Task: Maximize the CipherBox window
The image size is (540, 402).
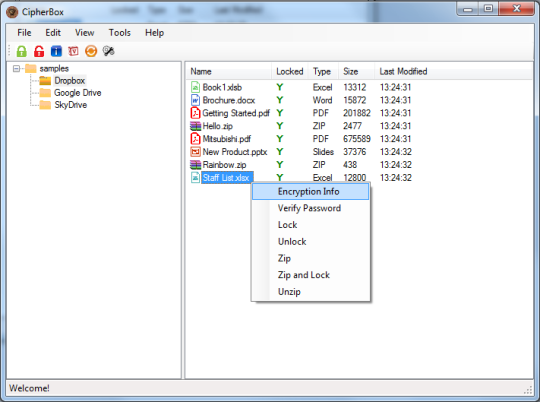Action: pyautogui.click(x=488, y=9)
